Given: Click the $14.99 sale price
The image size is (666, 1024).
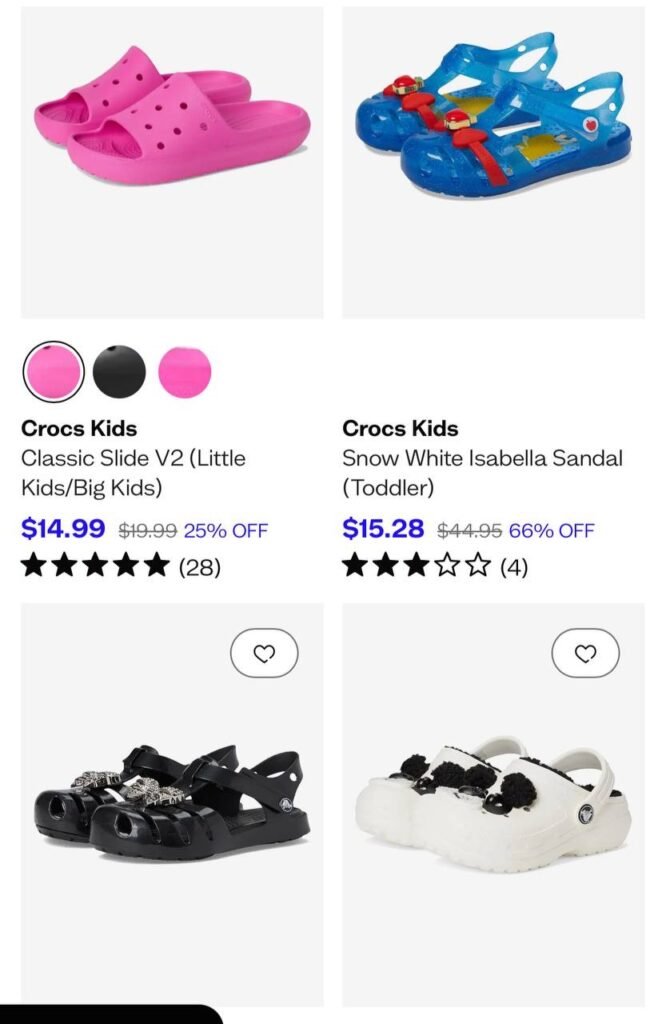Looking at the screenshot, I should (63, 528).
